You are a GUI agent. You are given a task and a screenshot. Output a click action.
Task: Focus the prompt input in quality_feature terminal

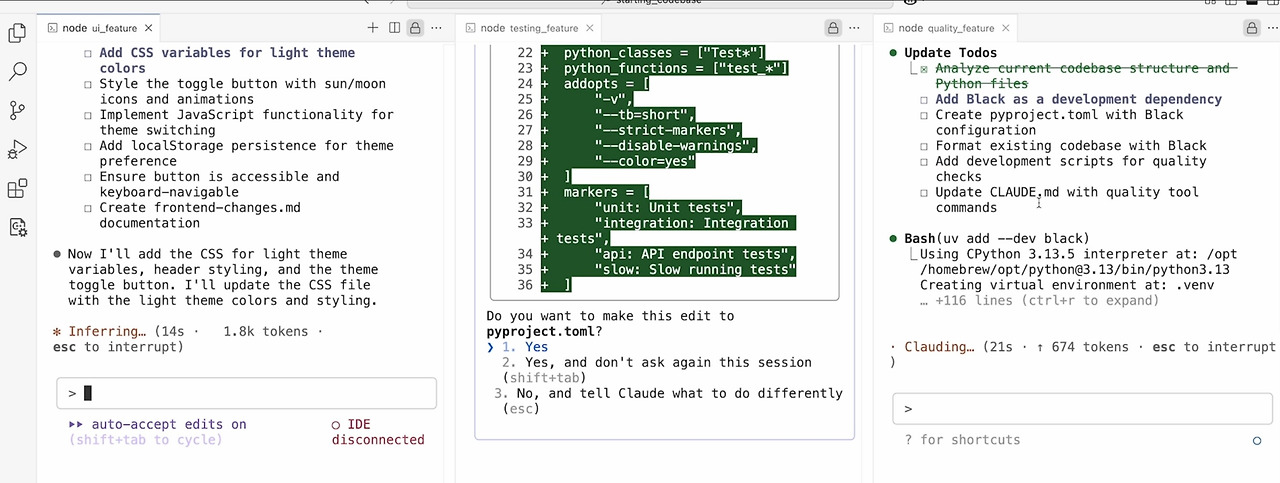(x=1082, y=409)
